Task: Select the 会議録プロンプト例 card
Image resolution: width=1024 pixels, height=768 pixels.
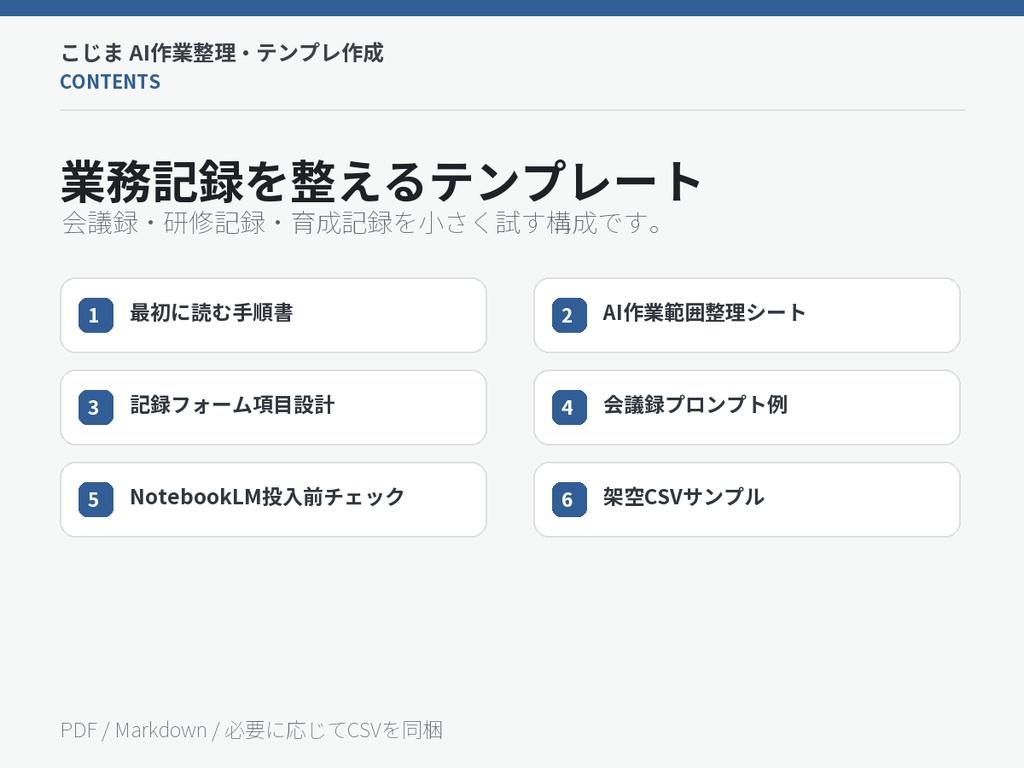Action: [x=746, y=408]
